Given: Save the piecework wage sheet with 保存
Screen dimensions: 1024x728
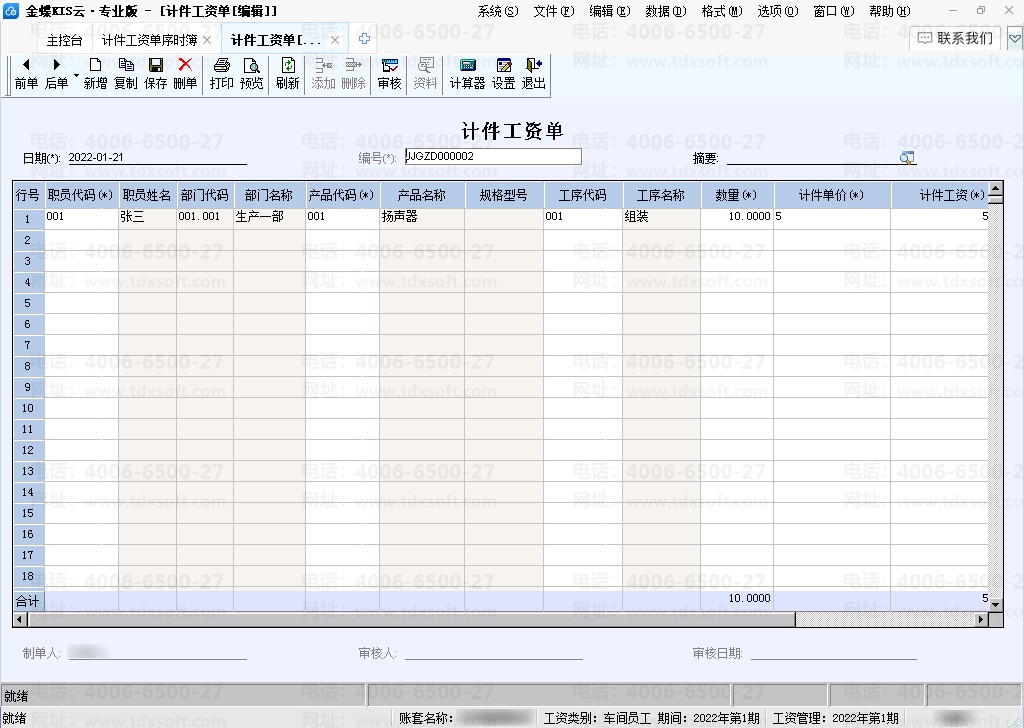Looking at the screenshot, I should [155, 73].
